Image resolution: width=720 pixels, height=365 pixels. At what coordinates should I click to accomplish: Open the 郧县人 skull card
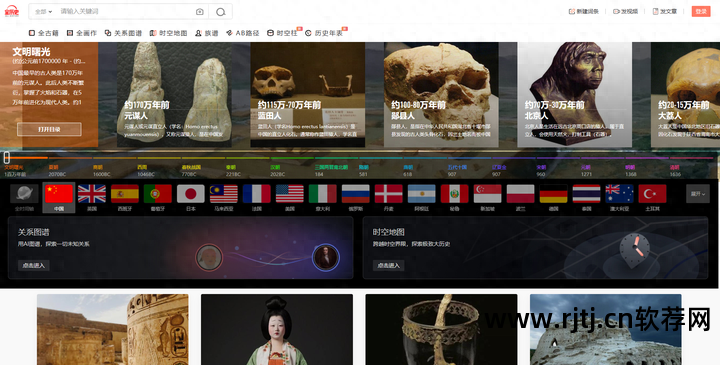point(441,95)
